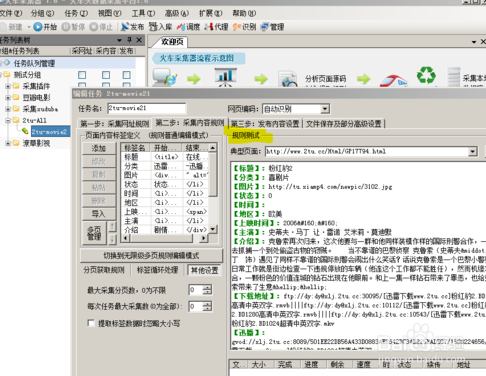The image size is (486, 376).
Task: Open the 代理 (Proxy) toolbar icon
Action: click(209, 27)
